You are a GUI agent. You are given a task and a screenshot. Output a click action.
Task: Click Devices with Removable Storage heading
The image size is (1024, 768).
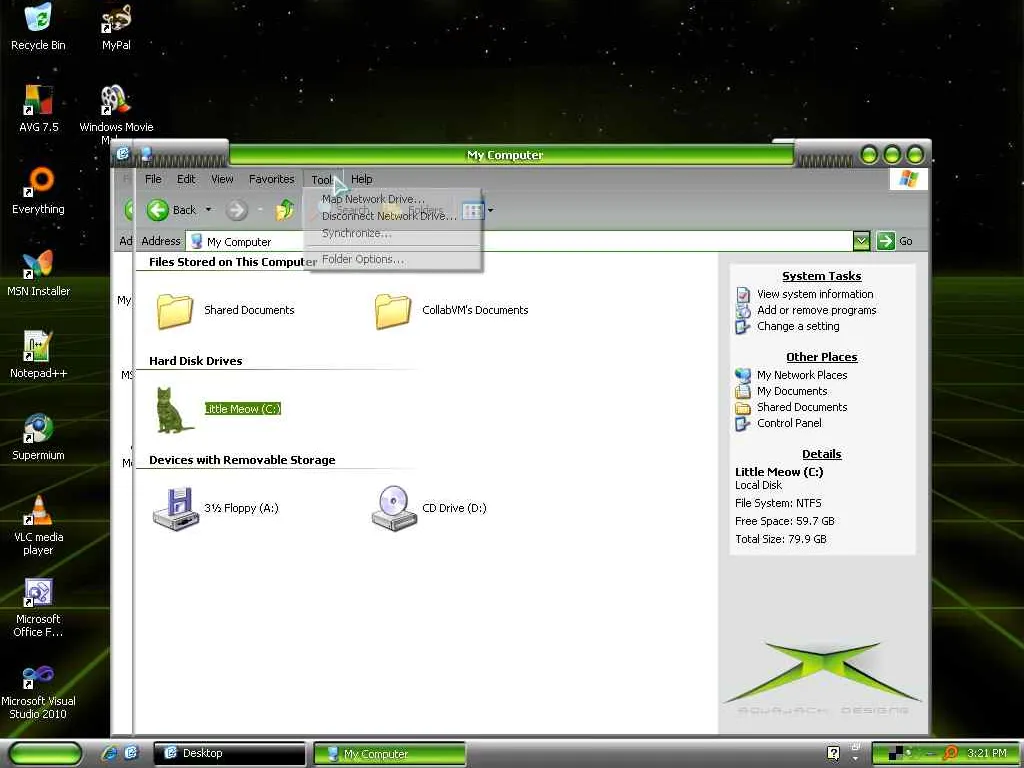pos(242,460)
